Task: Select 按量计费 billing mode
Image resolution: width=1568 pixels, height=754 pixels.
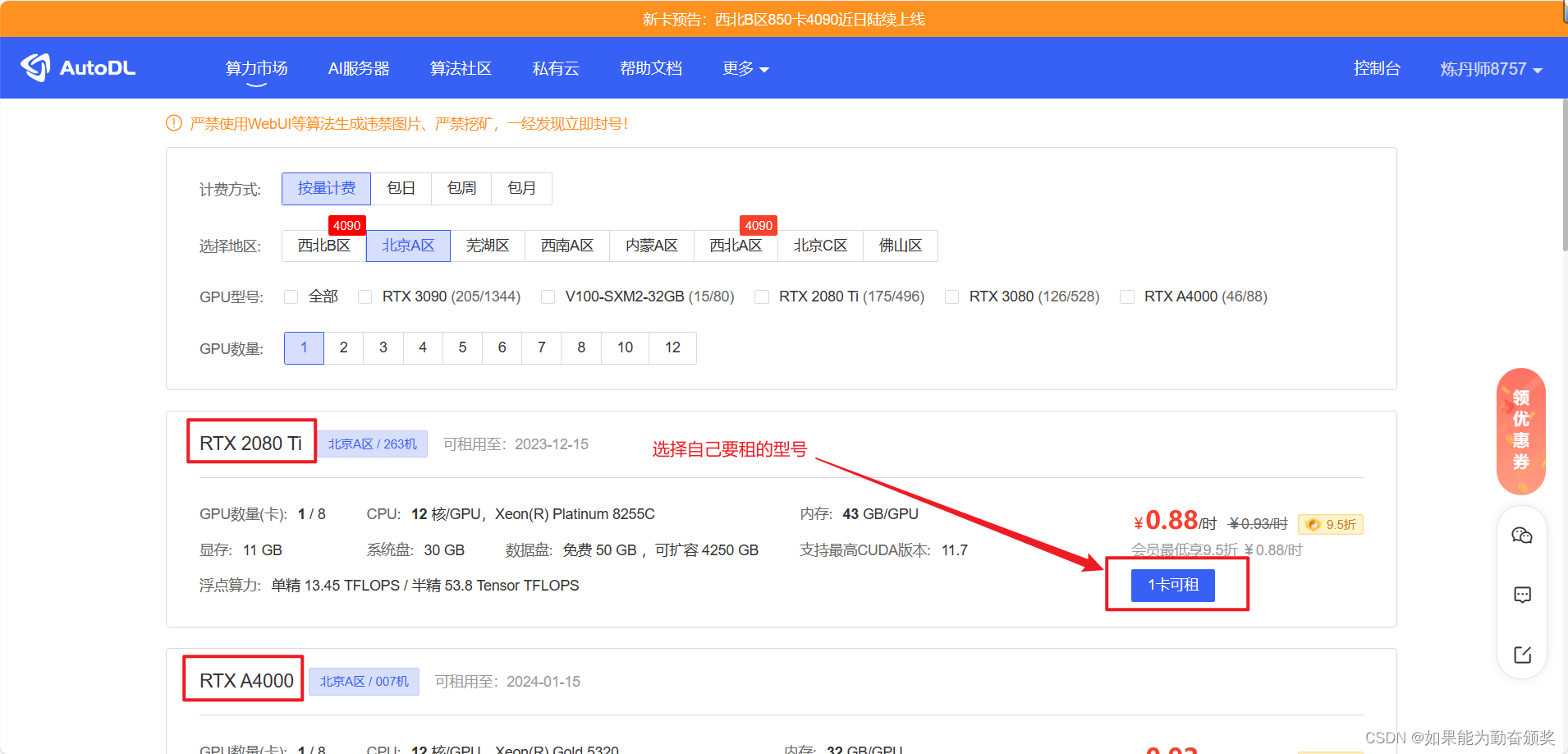Action: (326, 188)
